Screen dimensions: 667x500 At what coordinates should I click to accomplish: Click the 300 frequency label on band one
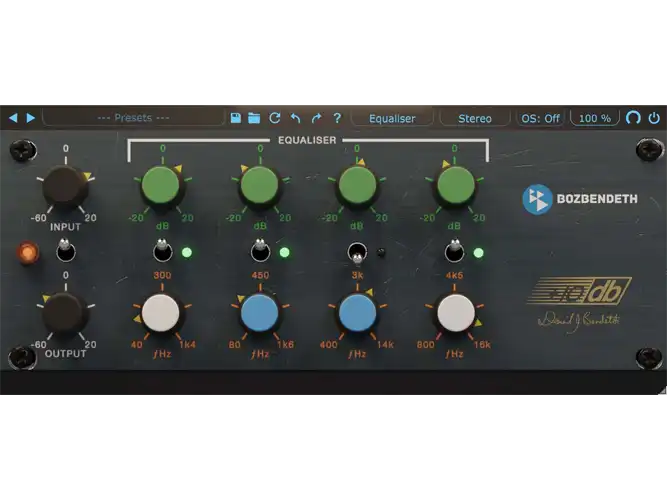(x=162, y=275)
